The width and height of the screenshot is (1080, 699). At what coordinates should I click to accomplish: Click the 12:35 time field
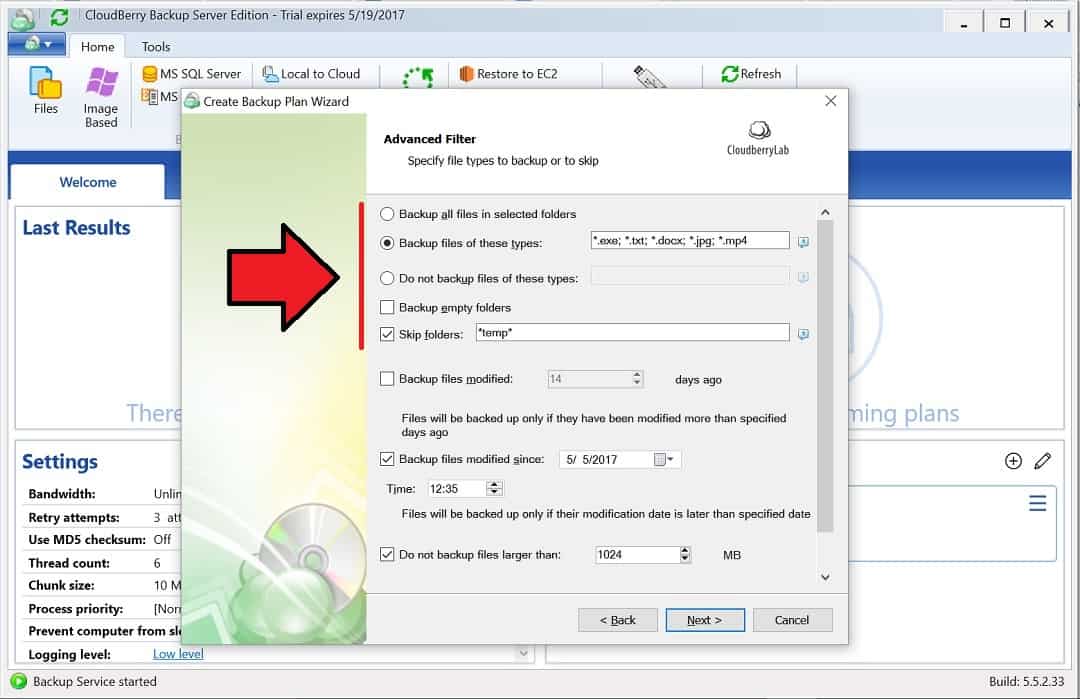tap(457, 489)
